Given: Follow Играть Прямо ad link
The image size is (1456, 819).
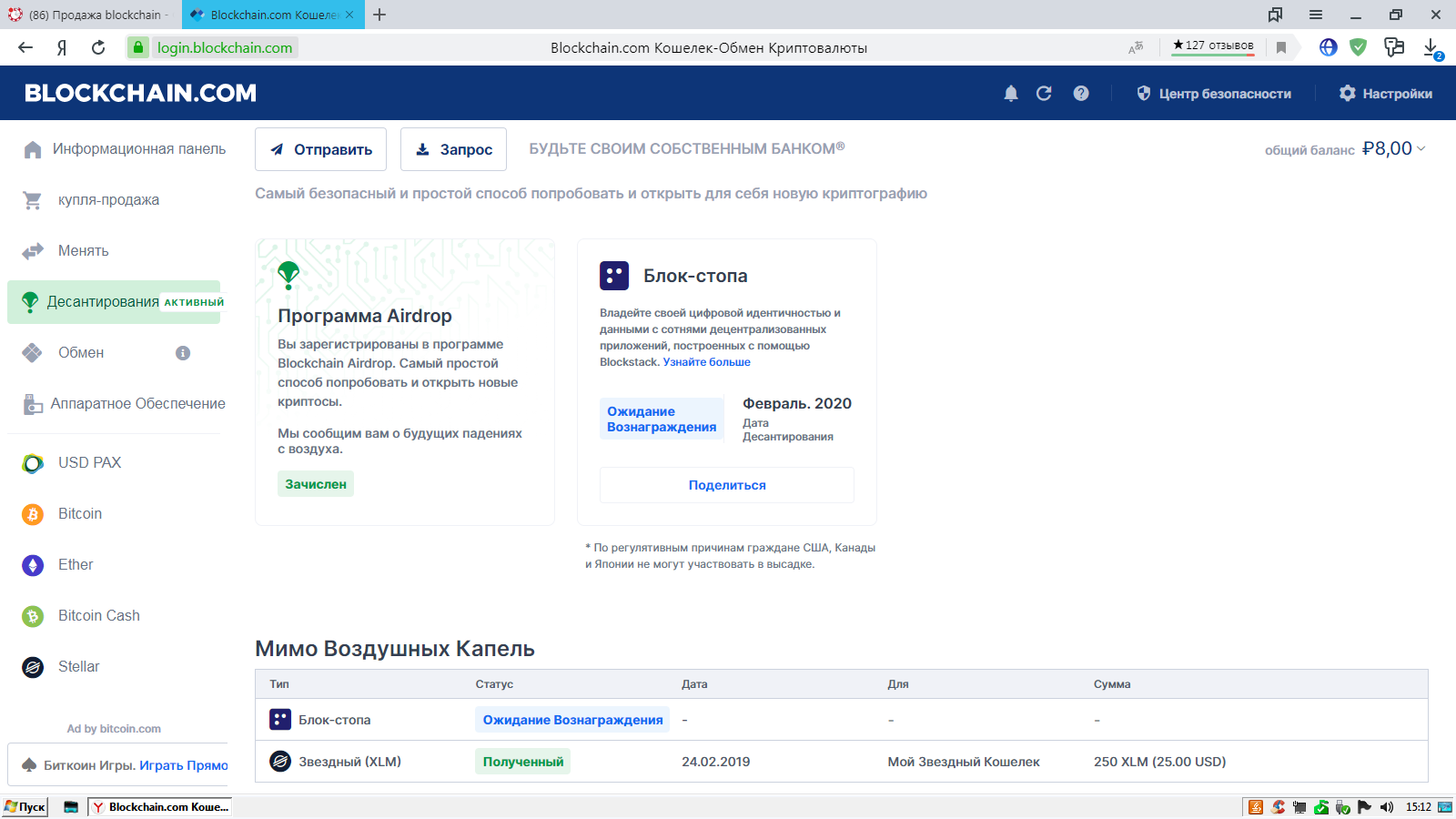Looking at the screenshot, I should [x=184, y=765].
